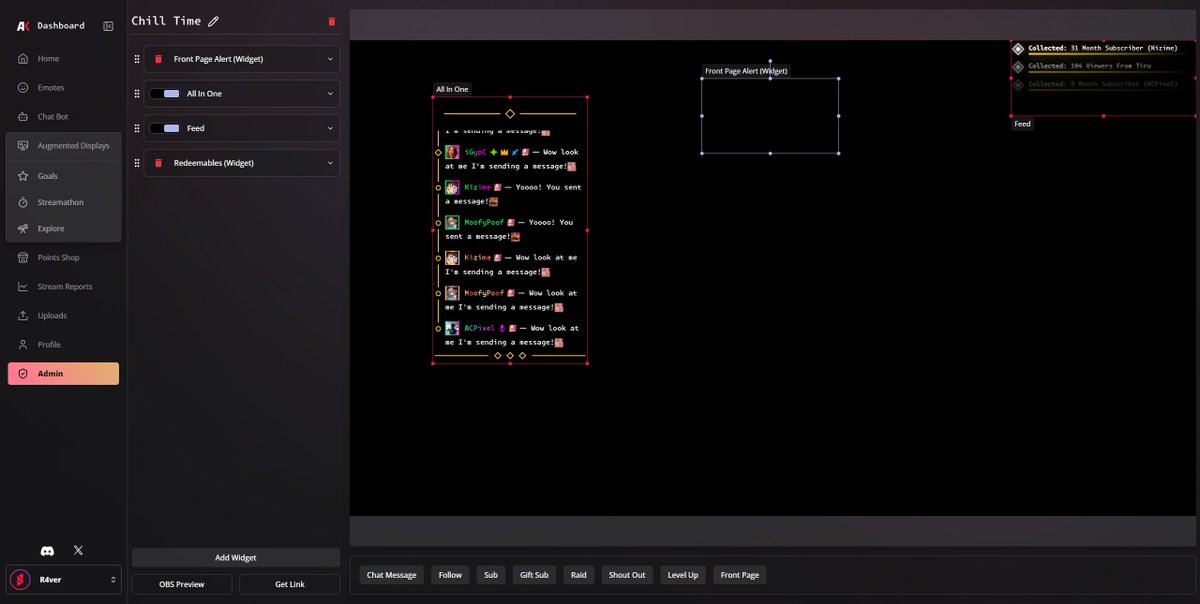The image size is (1200, 604).
Task: Click the Goals star icon
Action: tap(23, 176)
